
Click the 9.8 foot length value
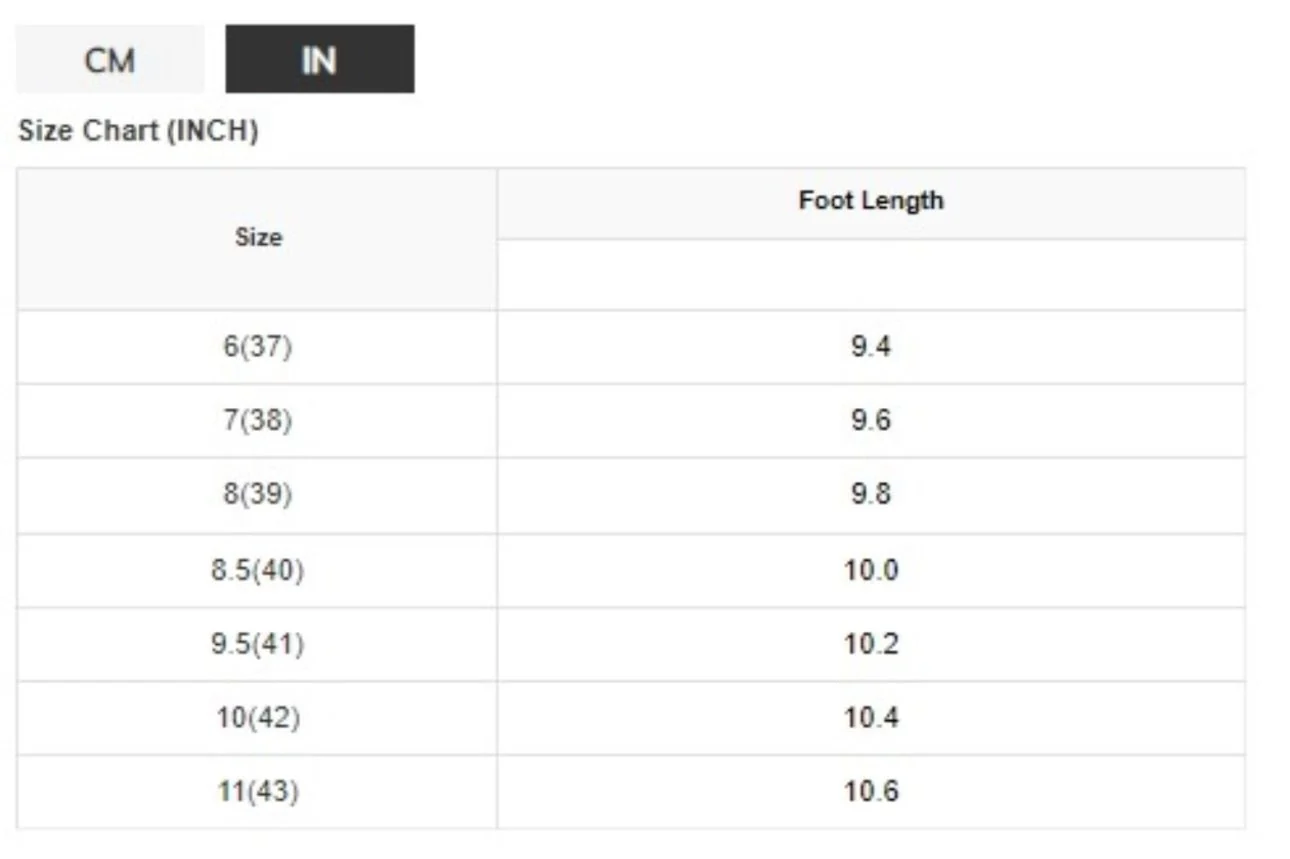[870, 494]
